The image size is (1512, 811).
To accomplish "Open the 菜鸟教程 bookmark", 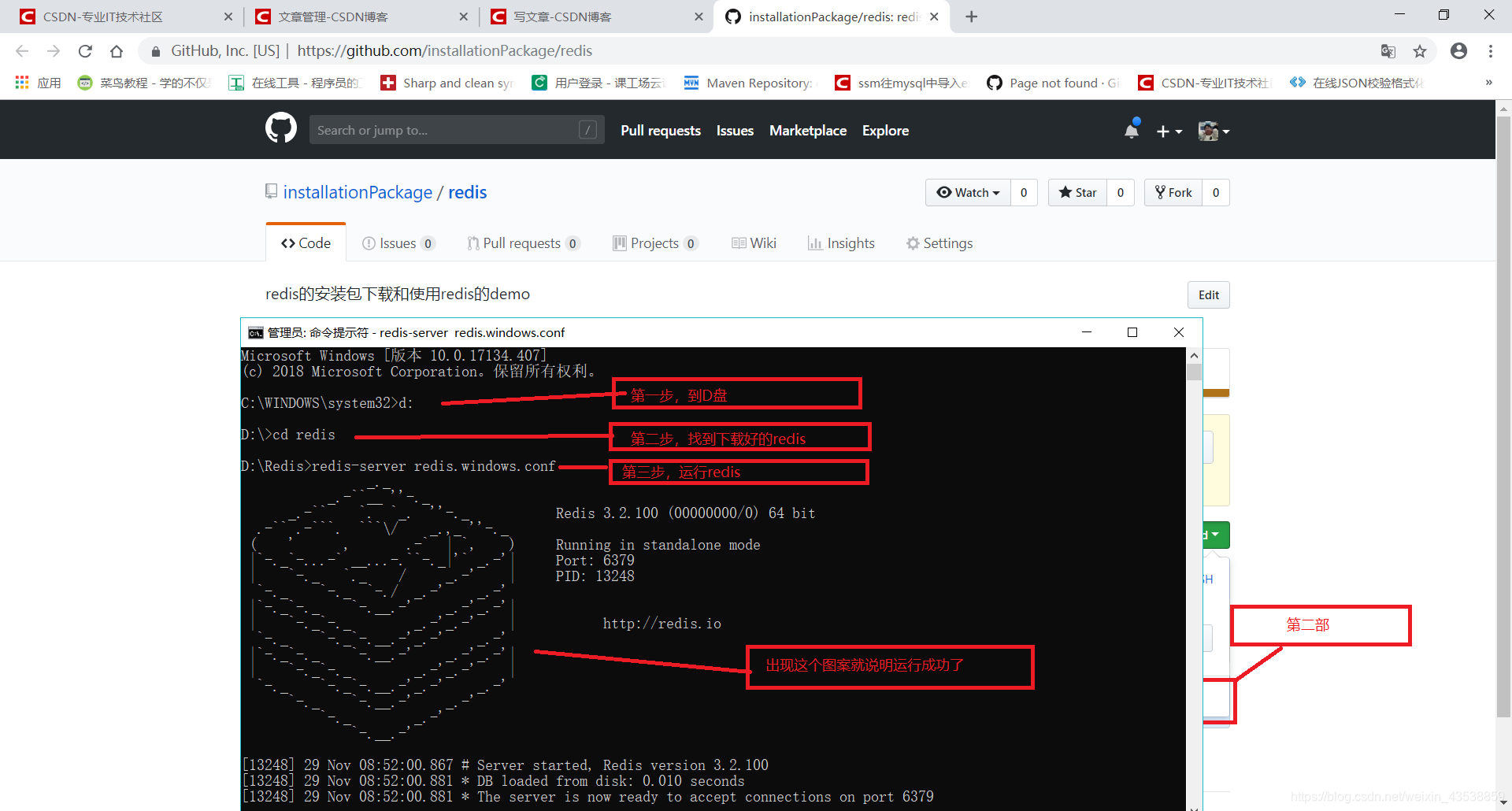I will (x=144, y=83).
